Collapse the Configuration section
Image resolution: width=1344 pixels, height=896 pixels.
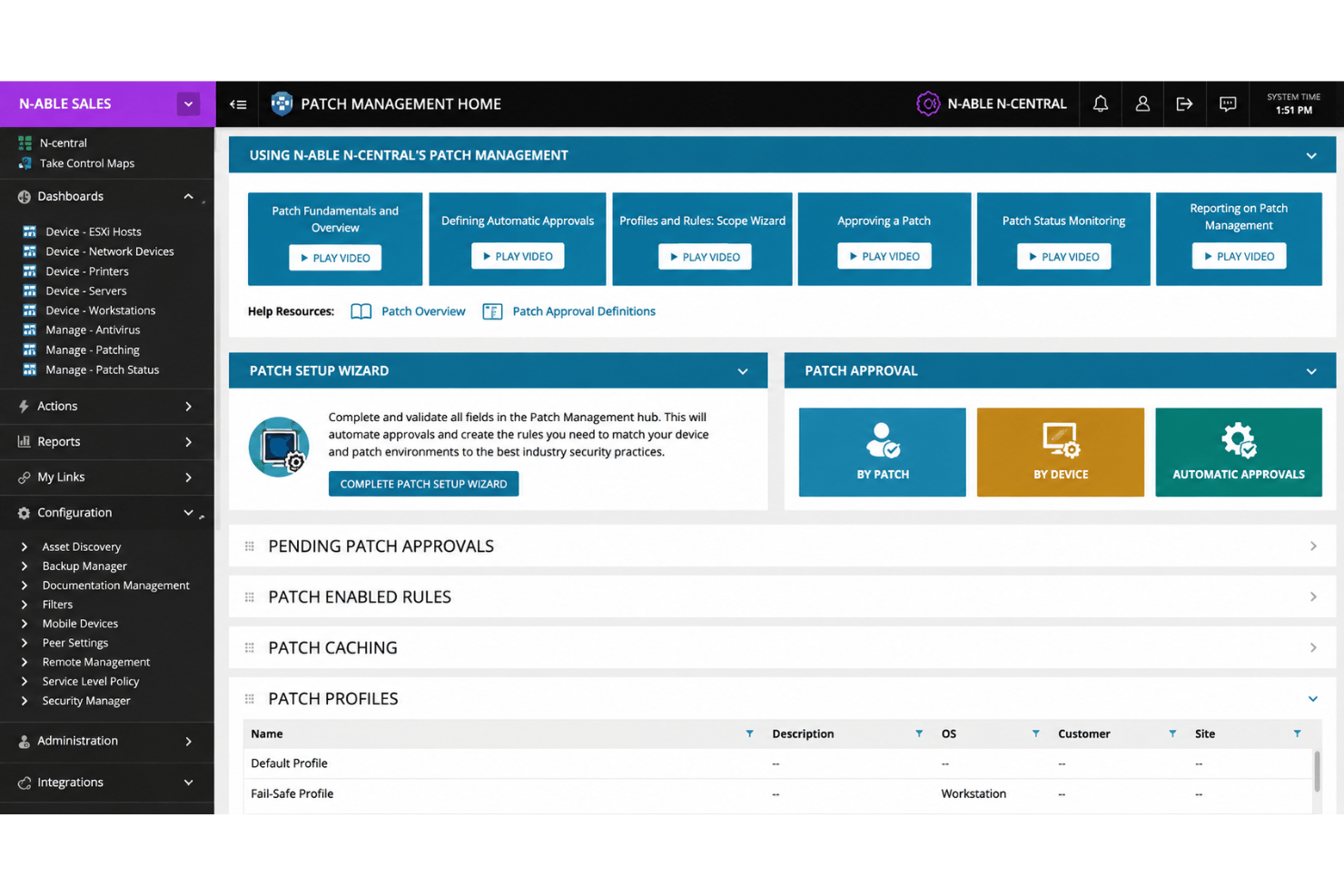(188, 513)
